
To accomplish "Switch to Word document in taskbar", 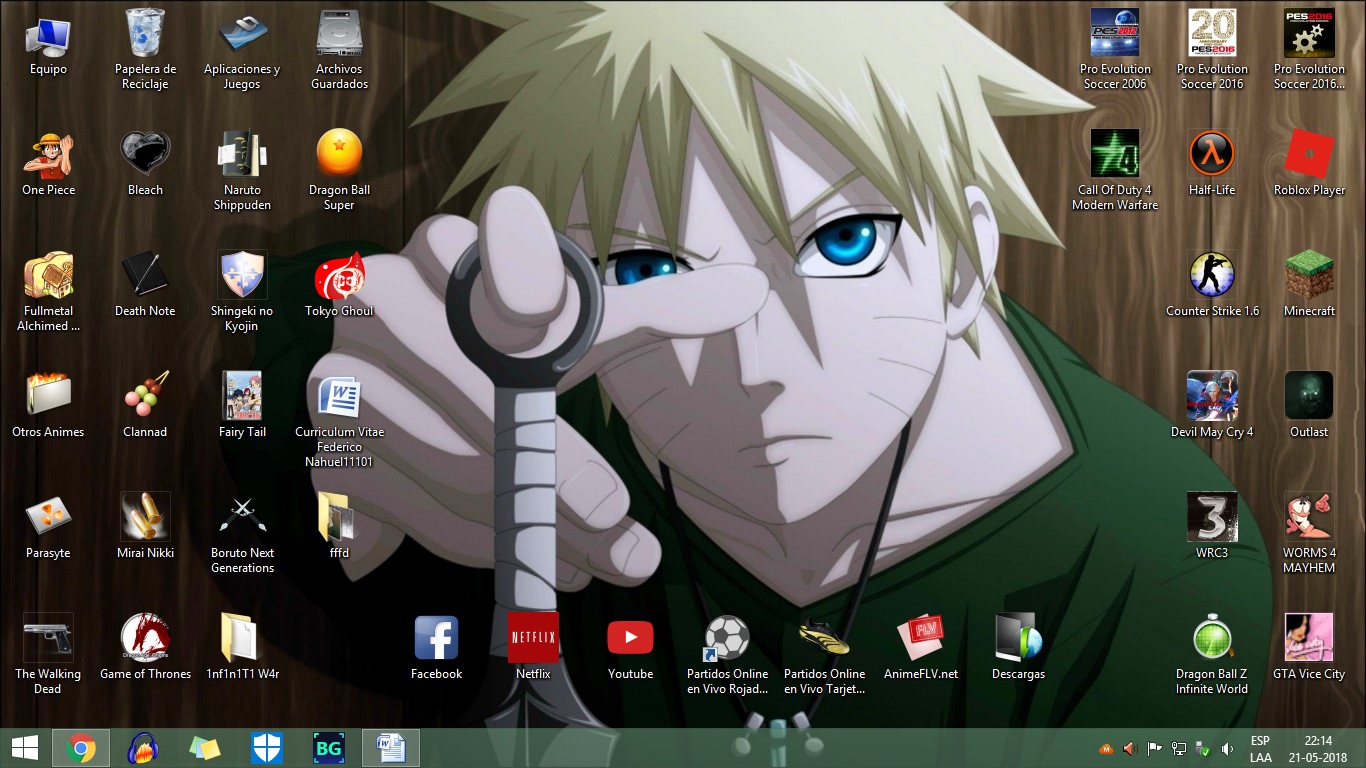I will (391, 748).
